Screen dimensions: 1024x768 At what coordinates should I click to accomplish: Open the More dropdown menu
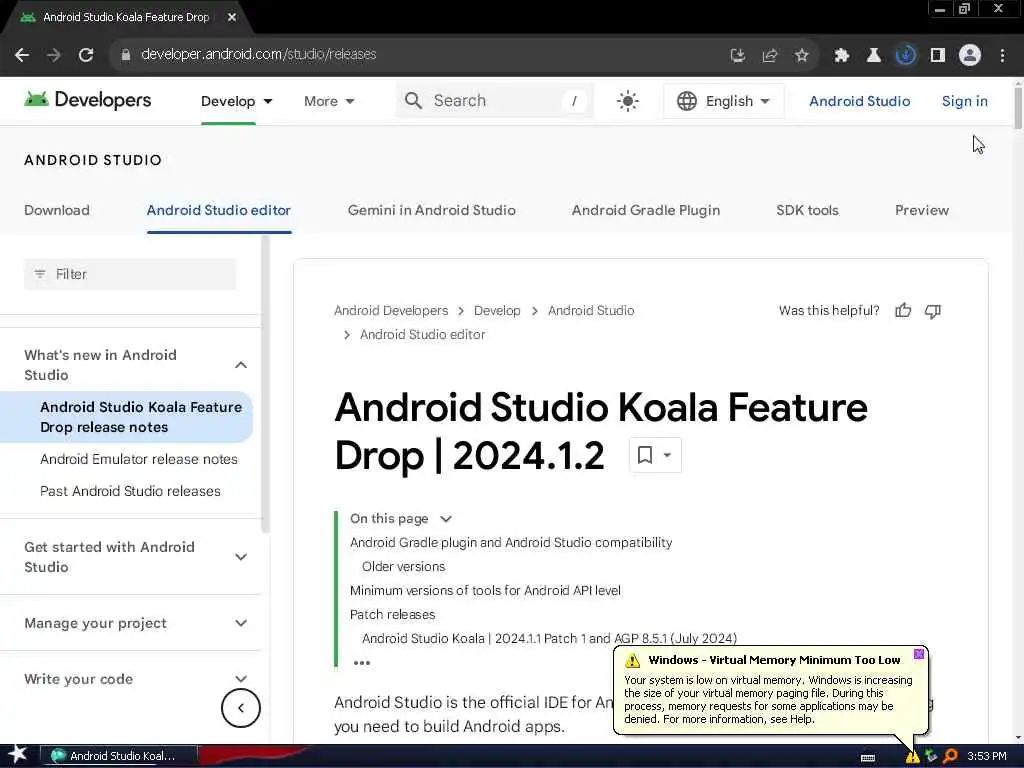pyautogui.click(x=329, y=101)
